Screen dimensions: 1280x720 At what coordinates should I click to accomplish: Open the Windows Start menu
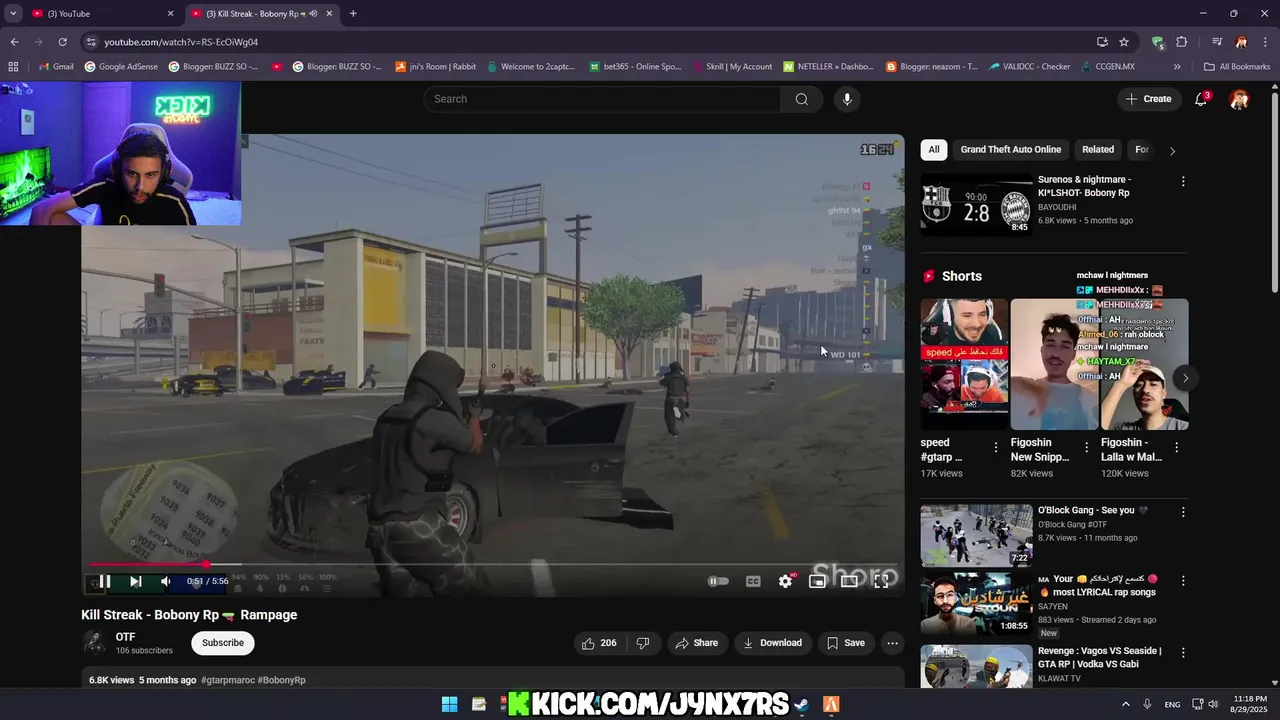coord(450,704)
